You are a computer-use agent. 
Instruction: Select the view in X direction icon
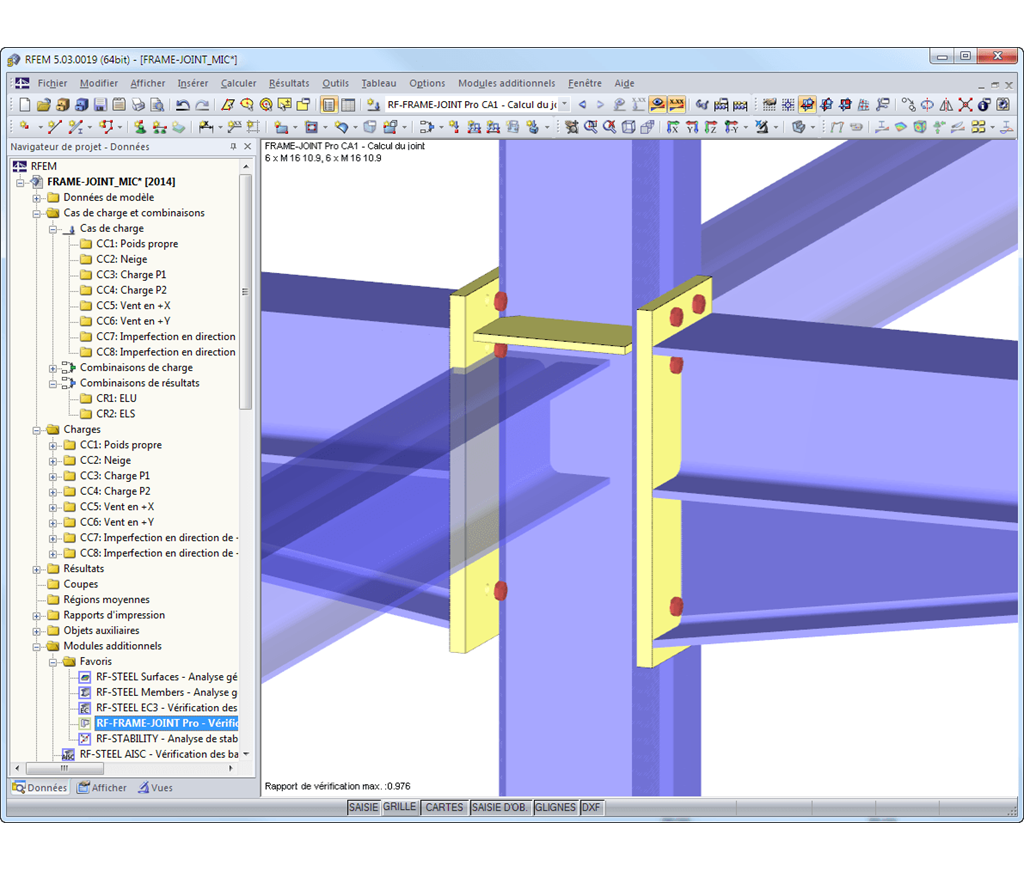point(672,127)
